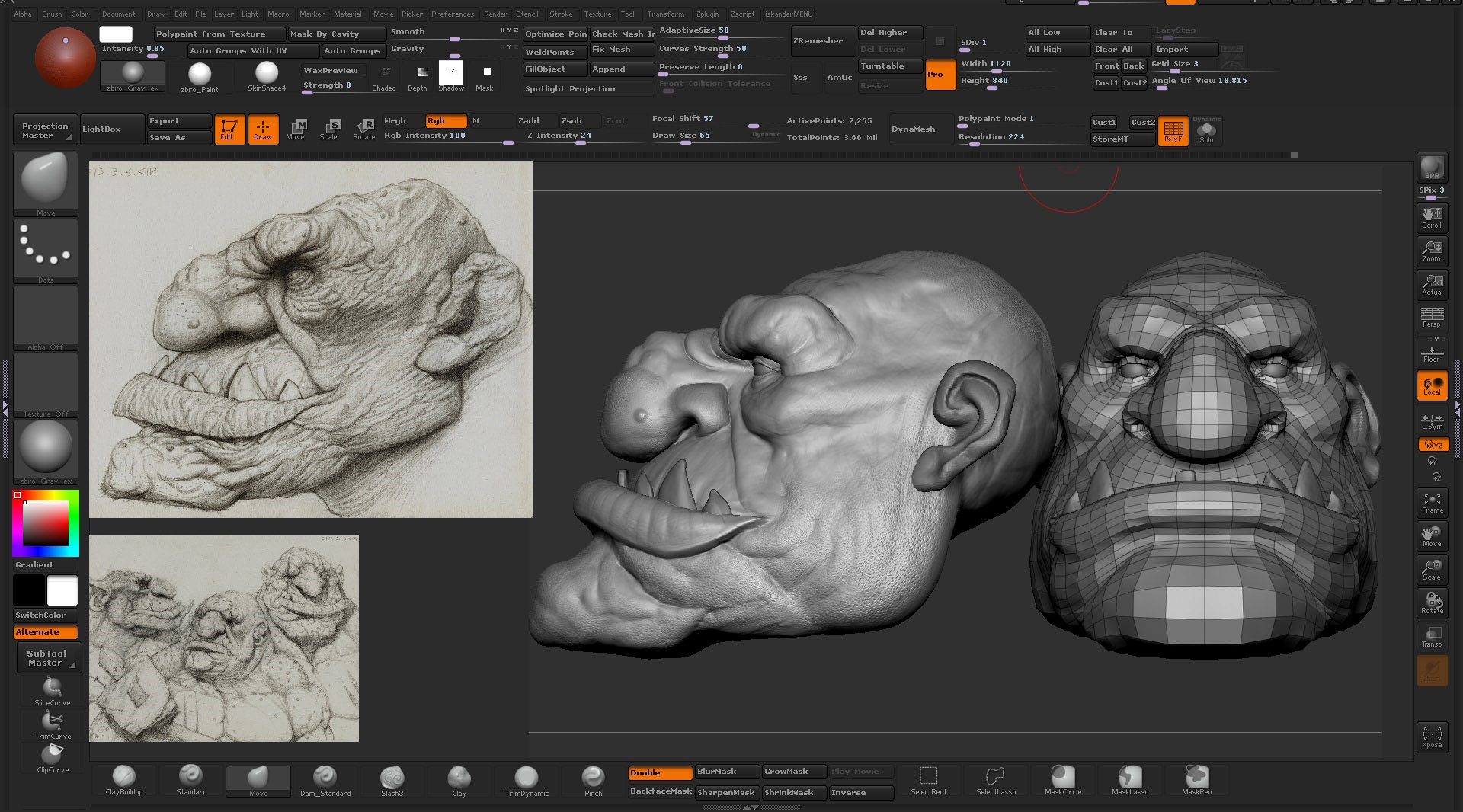Image resolution: width=1463 pixels, height=812 pixels.
Task: Click the BPR render icon
Action: (1432, 168)
